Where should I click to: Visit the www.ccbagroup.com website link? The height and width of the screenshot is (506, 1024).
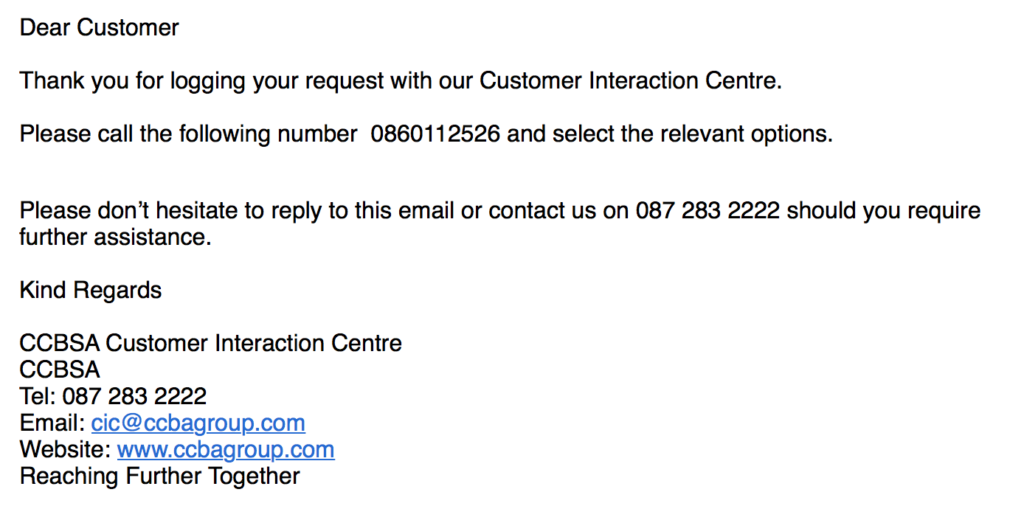click(225, 450)
